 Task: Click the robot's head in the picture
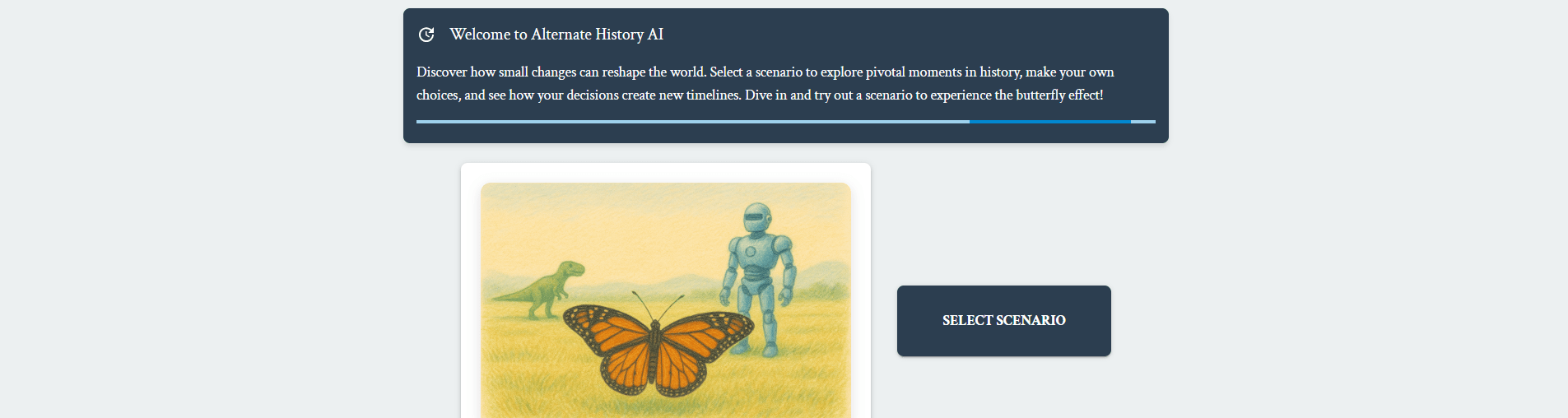[756, 219]
